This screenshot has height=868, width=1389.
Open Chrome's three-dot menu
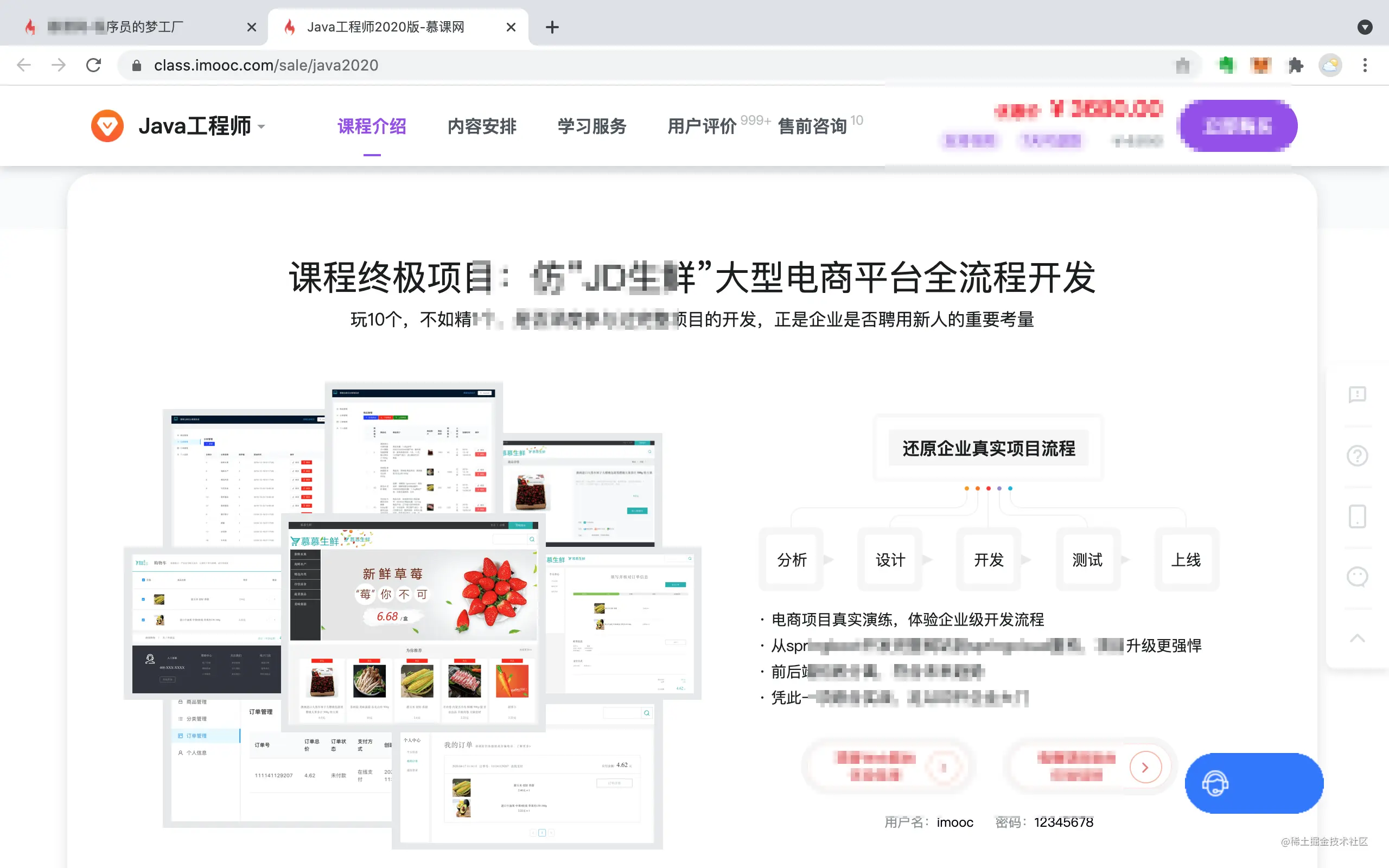coord(1365,66)
